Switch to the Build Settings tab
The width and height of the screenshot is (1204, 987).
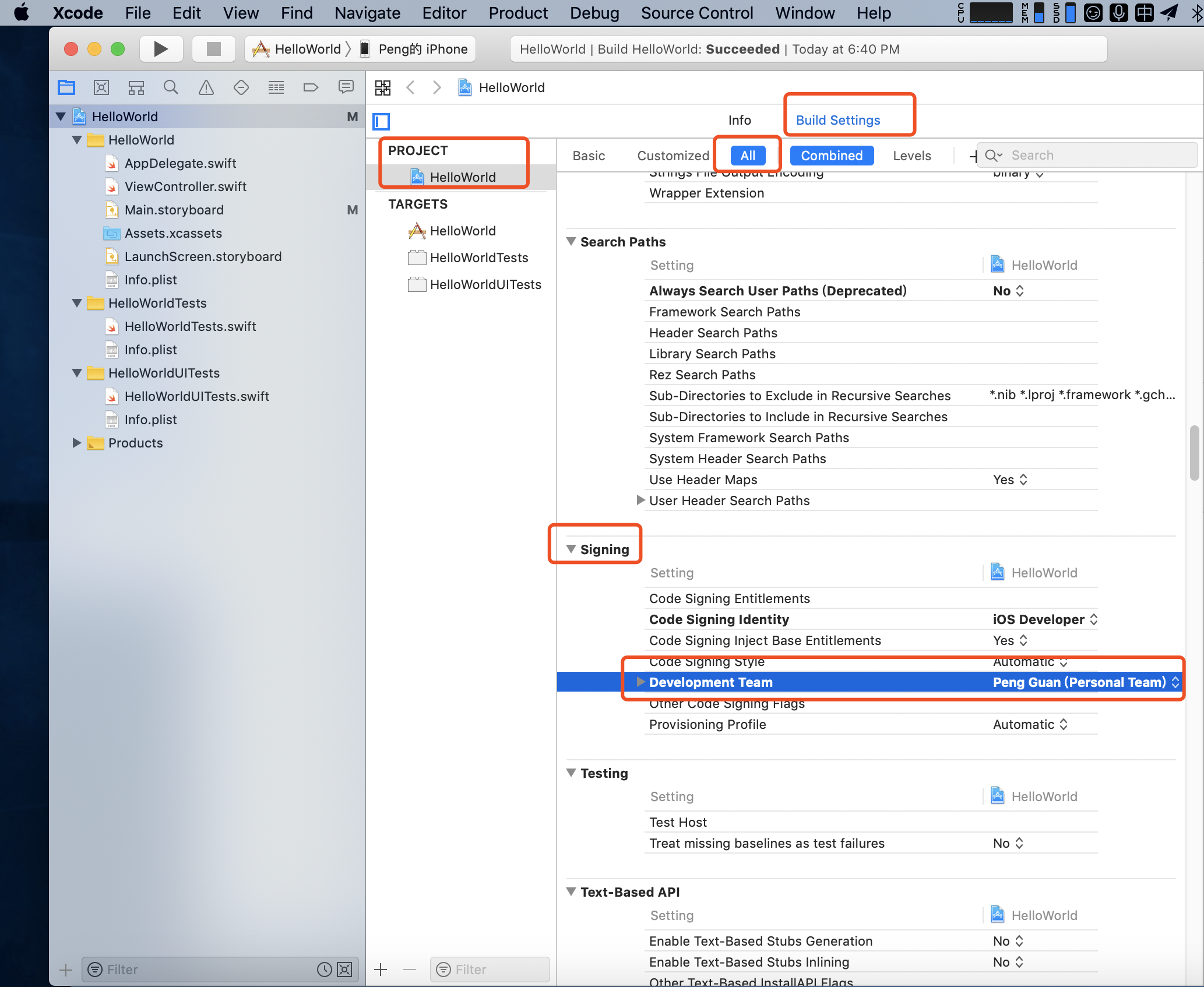click(x=838, y=120)
